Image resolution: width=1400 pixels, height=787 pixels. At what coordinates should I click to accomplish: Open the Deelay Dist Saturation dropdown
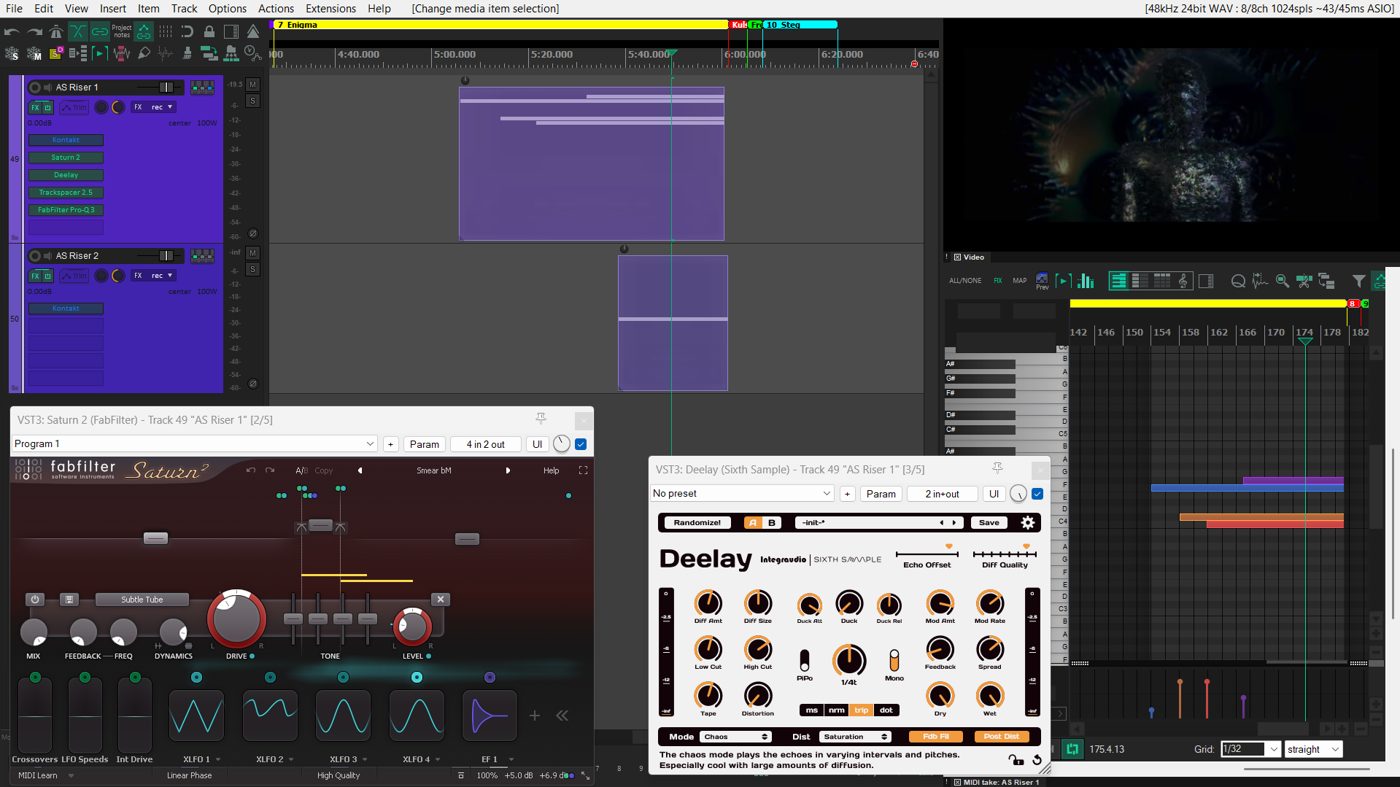855,737
